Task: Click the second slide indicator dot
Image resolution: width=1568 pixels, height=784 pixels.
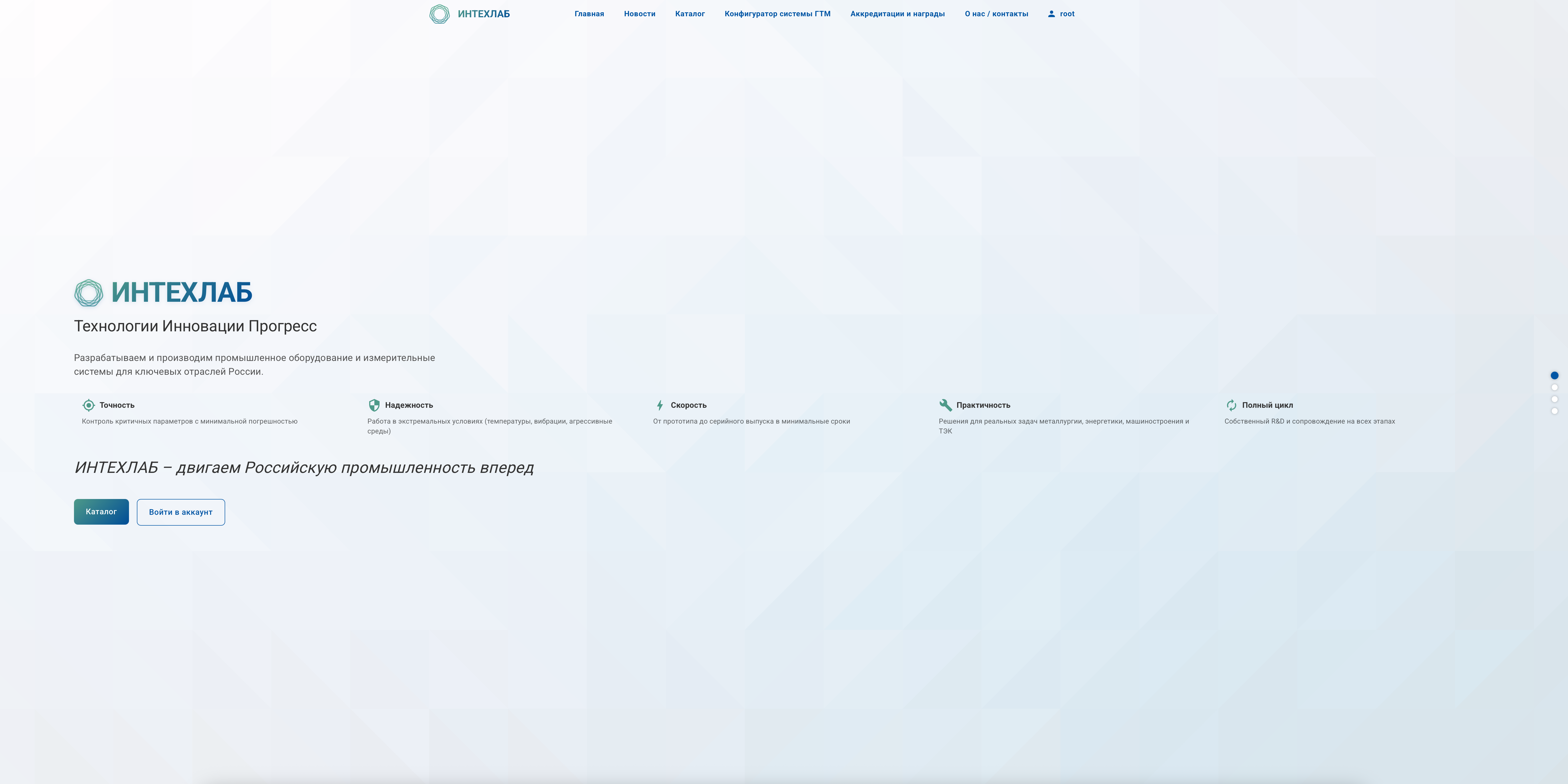Action: (1555, 387)
